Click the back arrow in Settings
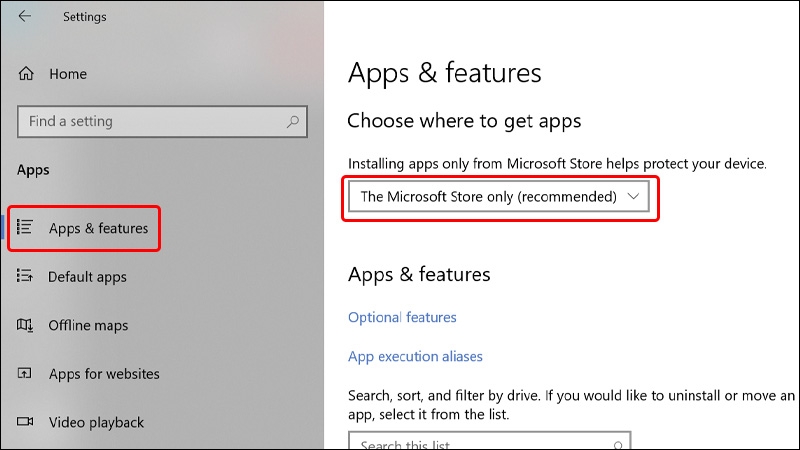The width and height of the screenshot is (800, 450). click(x=25, y=17)
